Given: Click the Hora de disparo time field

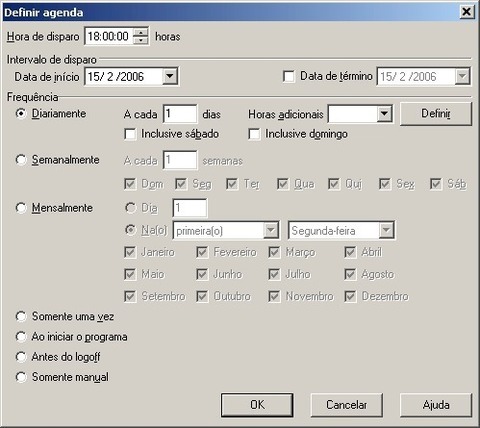Looking at the screenshot, I should click(109, 36).
